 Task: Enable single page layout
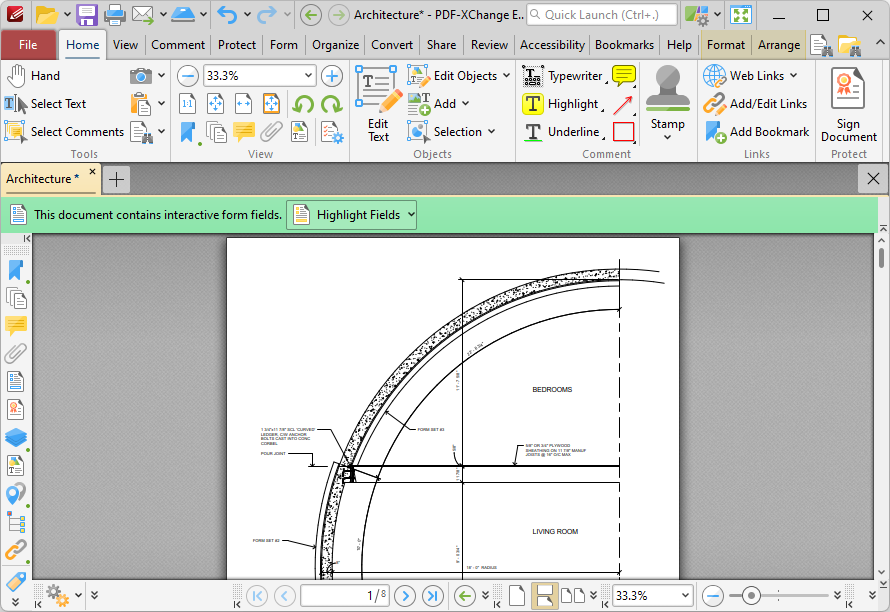pyautogui.click(x=517, y=596)
